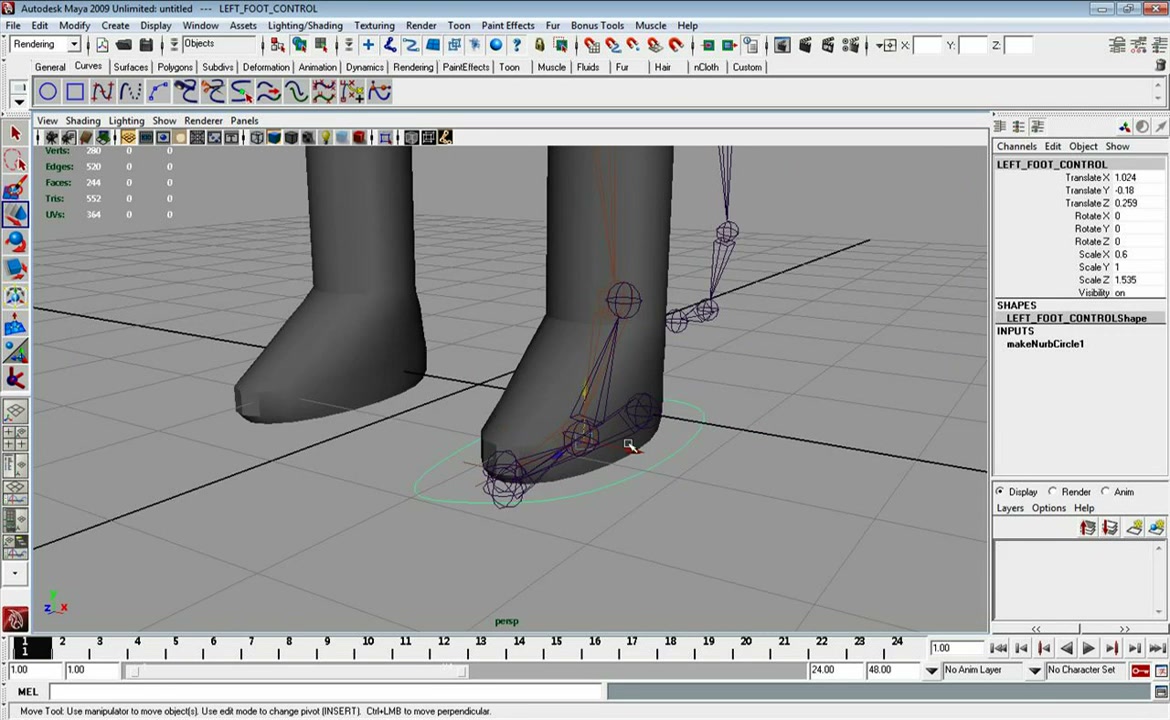Click the create new layer icon
Viewport: 1170px width, 720px height.
click(1134, 528)
